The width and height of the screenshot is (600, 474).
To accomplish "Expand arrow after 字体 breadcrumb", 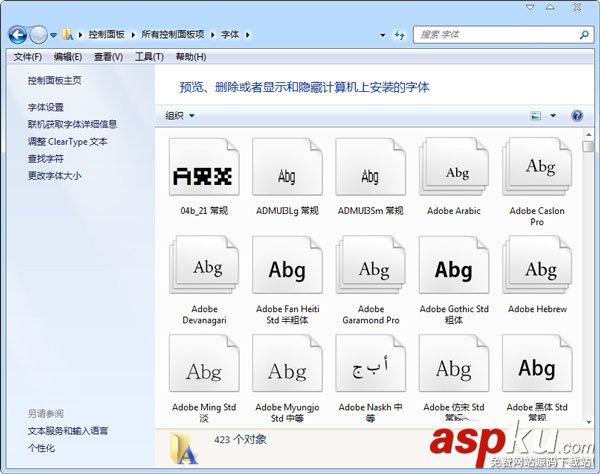I will pyautogui.click(x=248, y=35).
